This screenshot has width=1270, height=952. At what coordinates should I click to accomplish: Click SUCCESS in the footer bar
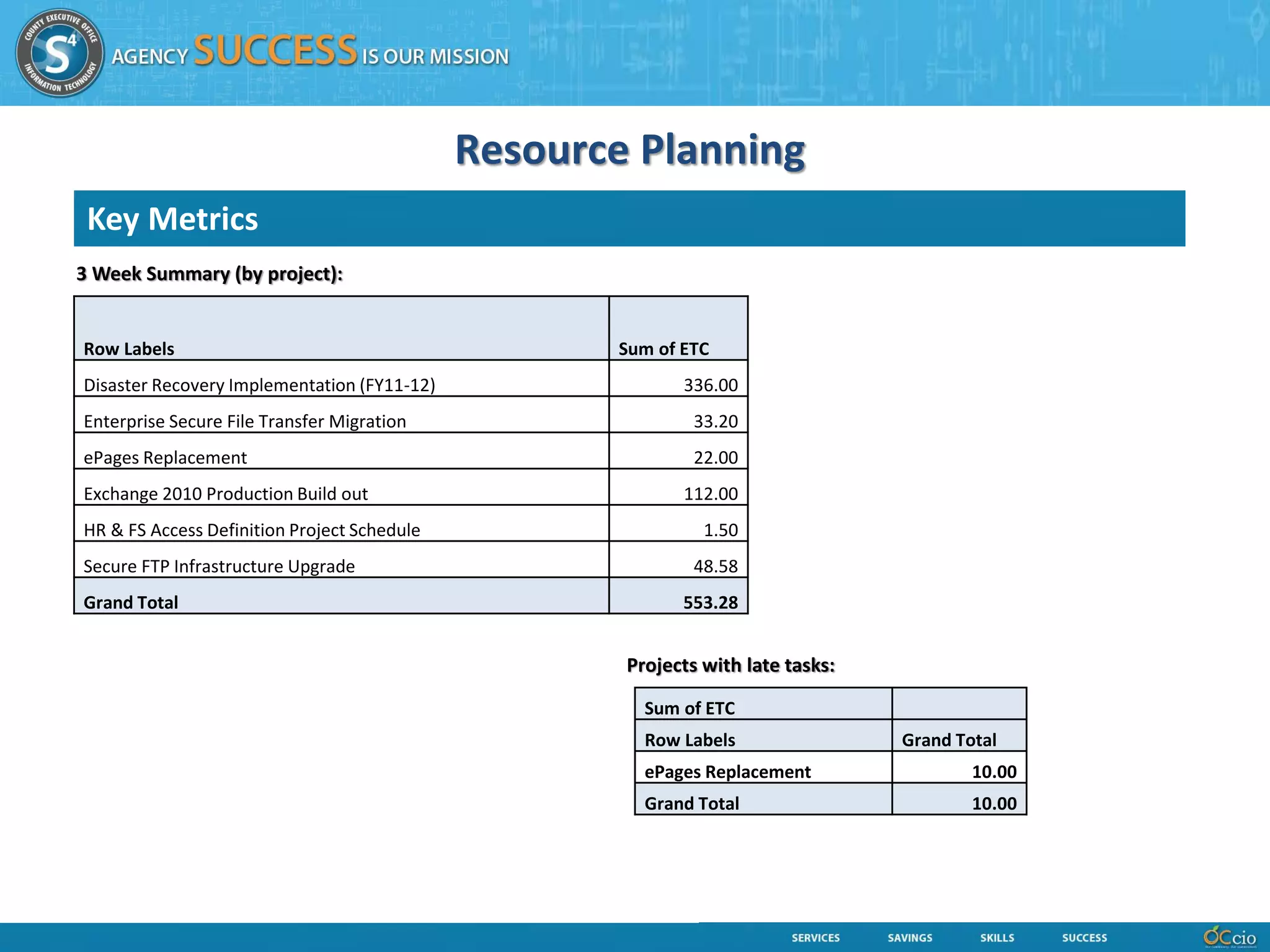pyautogui.click(x=1084, y=938)
